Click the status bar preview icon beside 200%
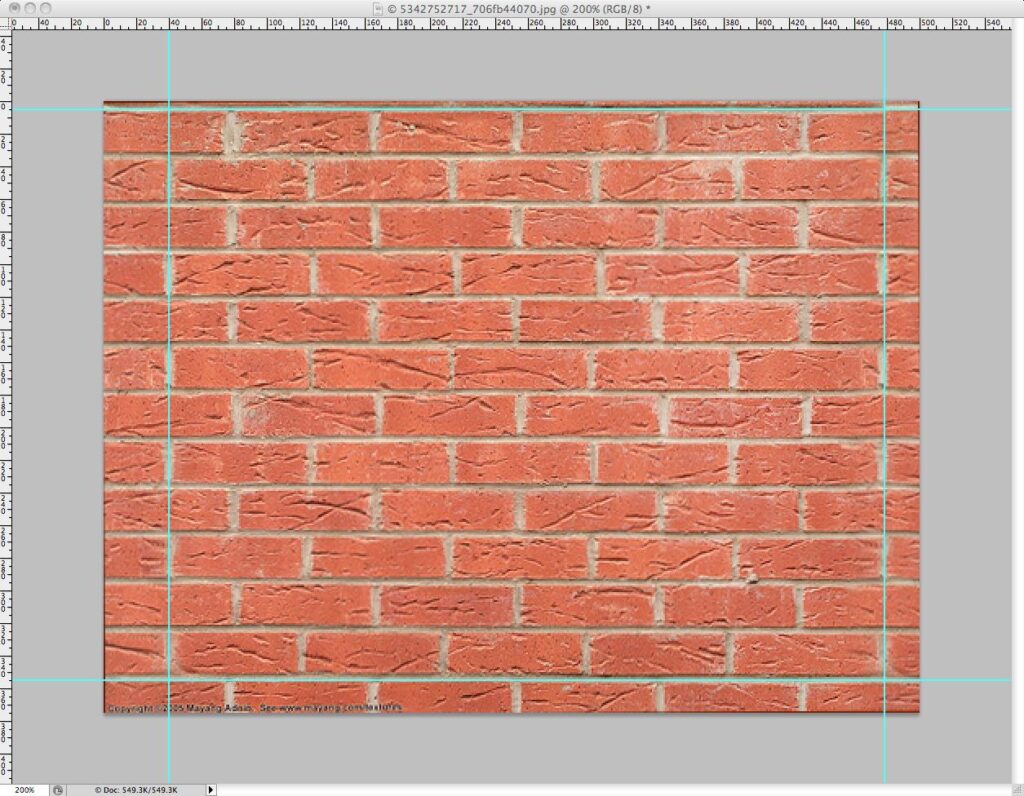 click(x=58, y=789)
